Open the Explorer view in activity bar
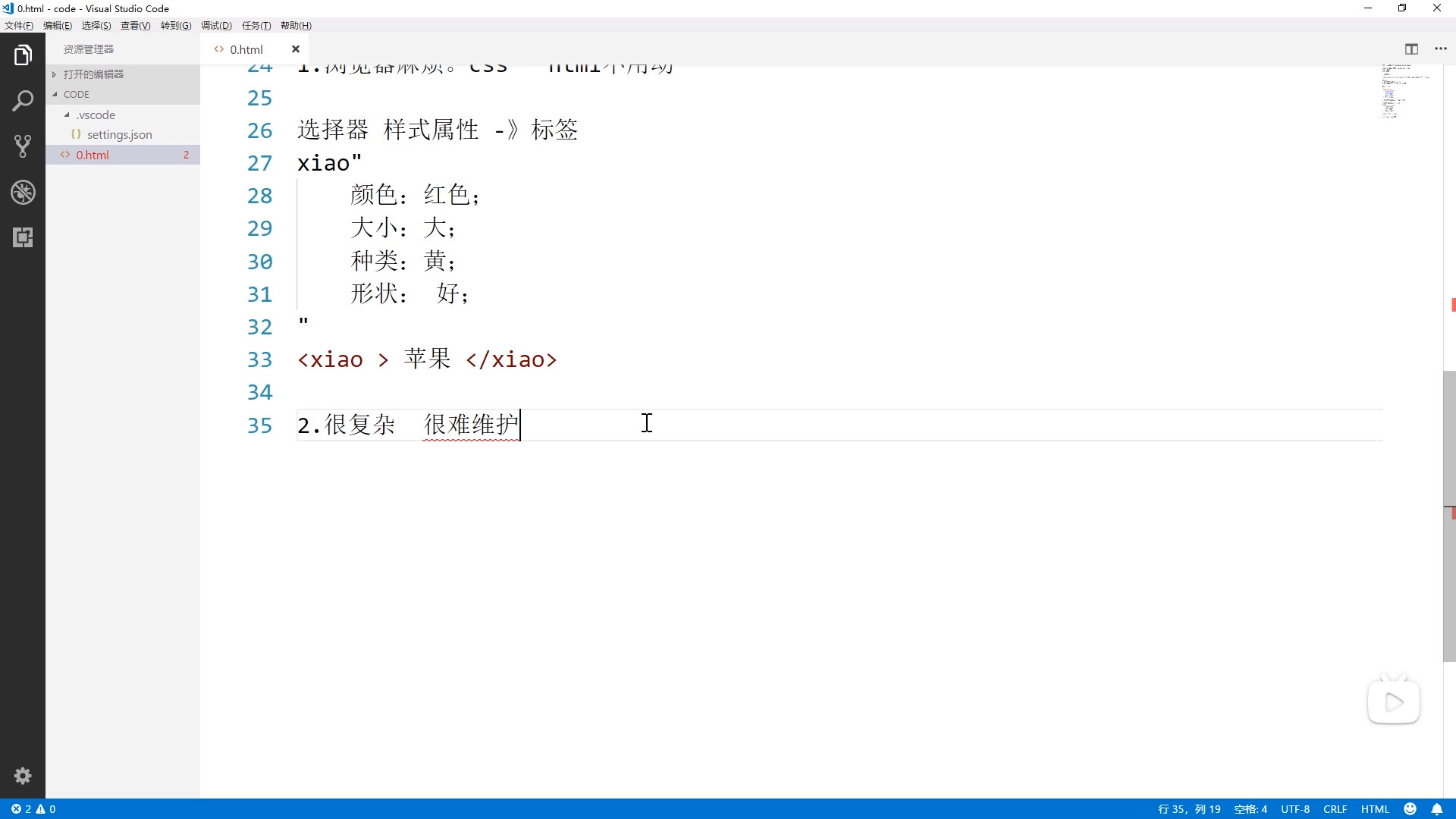1456x819 pixels. pyautogui.click(x=23, y=55)
